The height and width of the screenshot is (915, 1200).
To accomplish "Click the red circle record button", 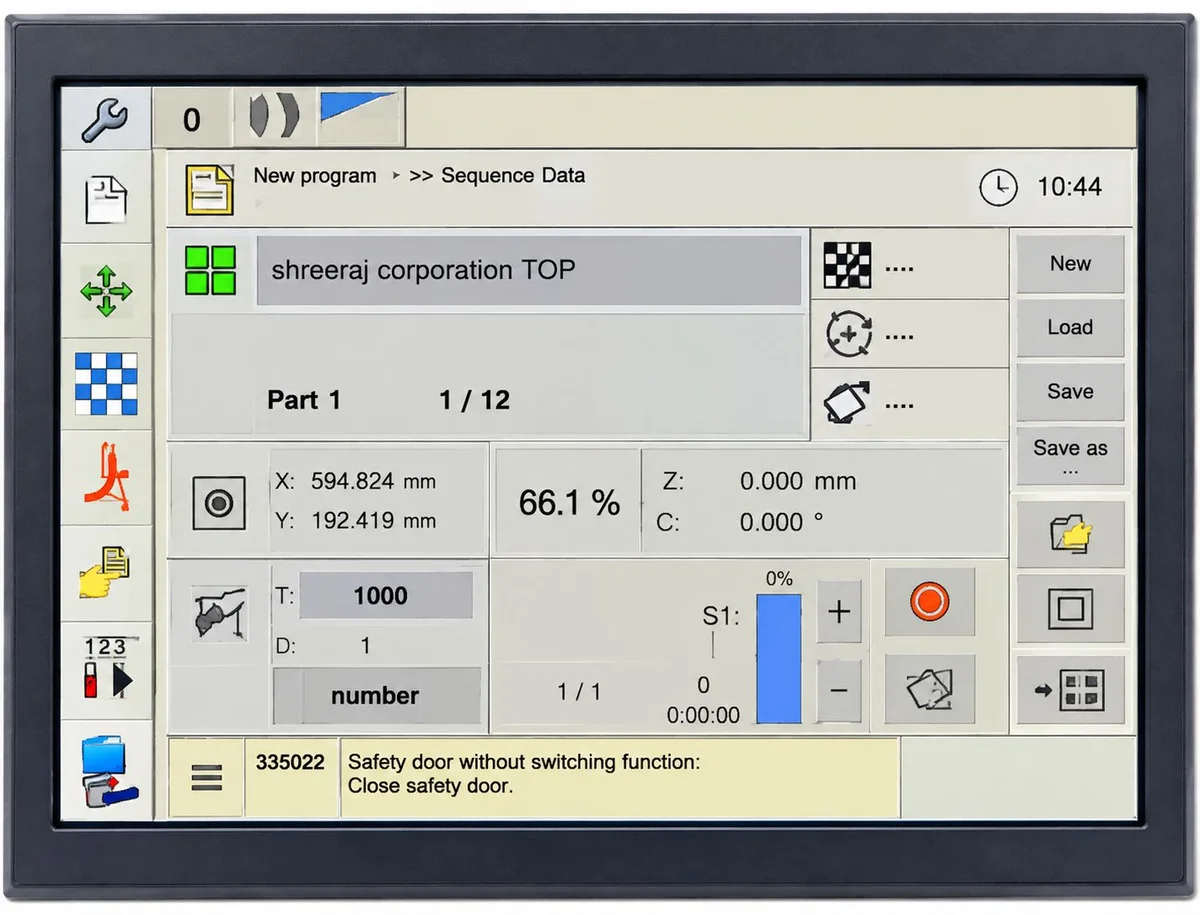I will pyautogui.click(x=929, y=602).
